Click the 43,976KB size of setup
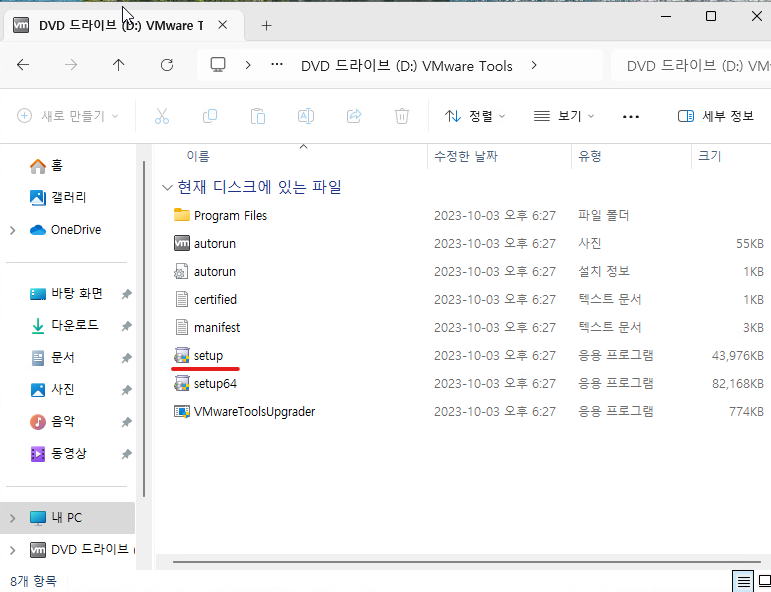This screenshot has height=592, width=771. (738, 355)
